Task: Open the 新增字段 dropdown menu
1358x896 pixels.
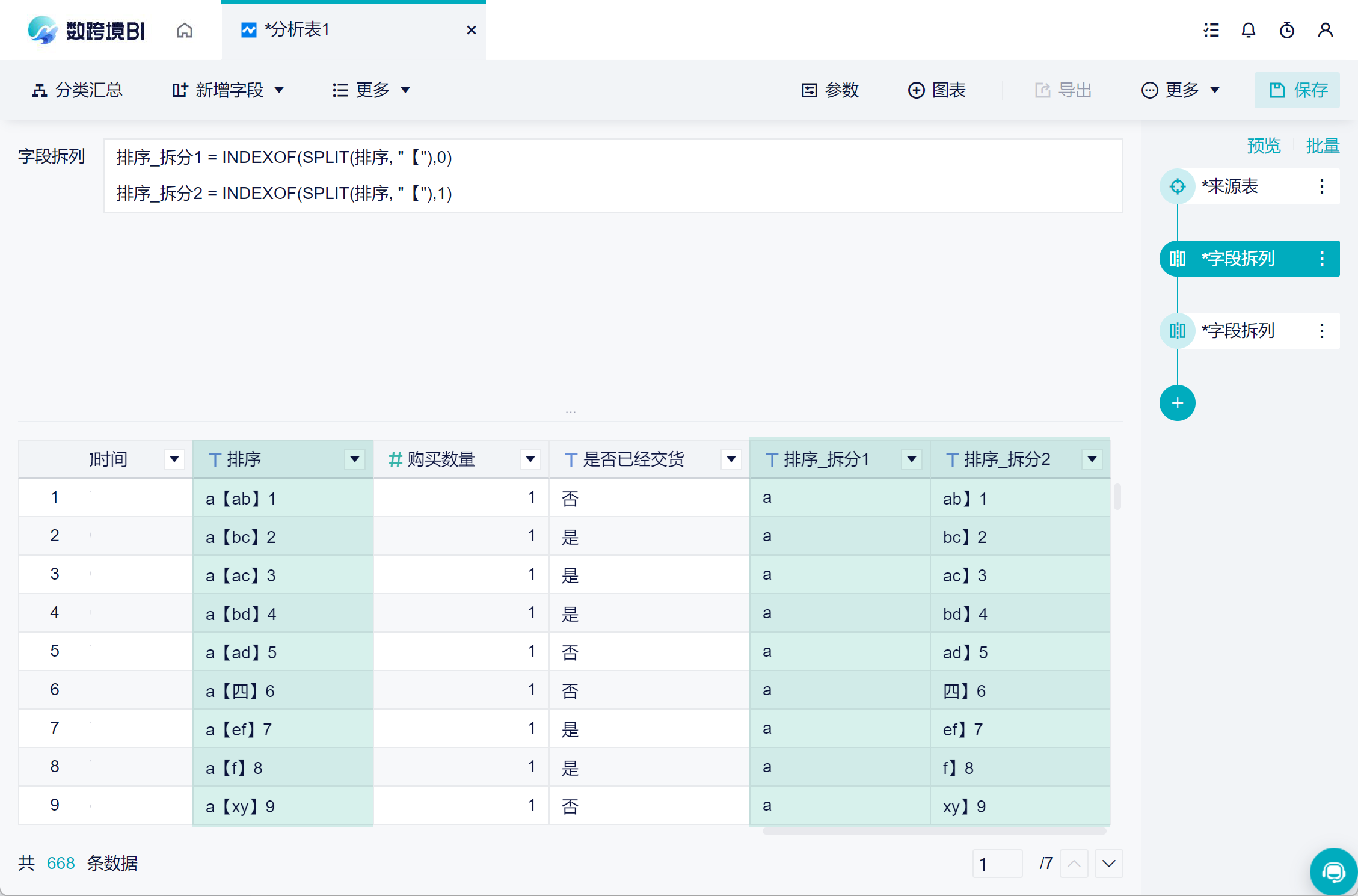Action: click(229, 90)
